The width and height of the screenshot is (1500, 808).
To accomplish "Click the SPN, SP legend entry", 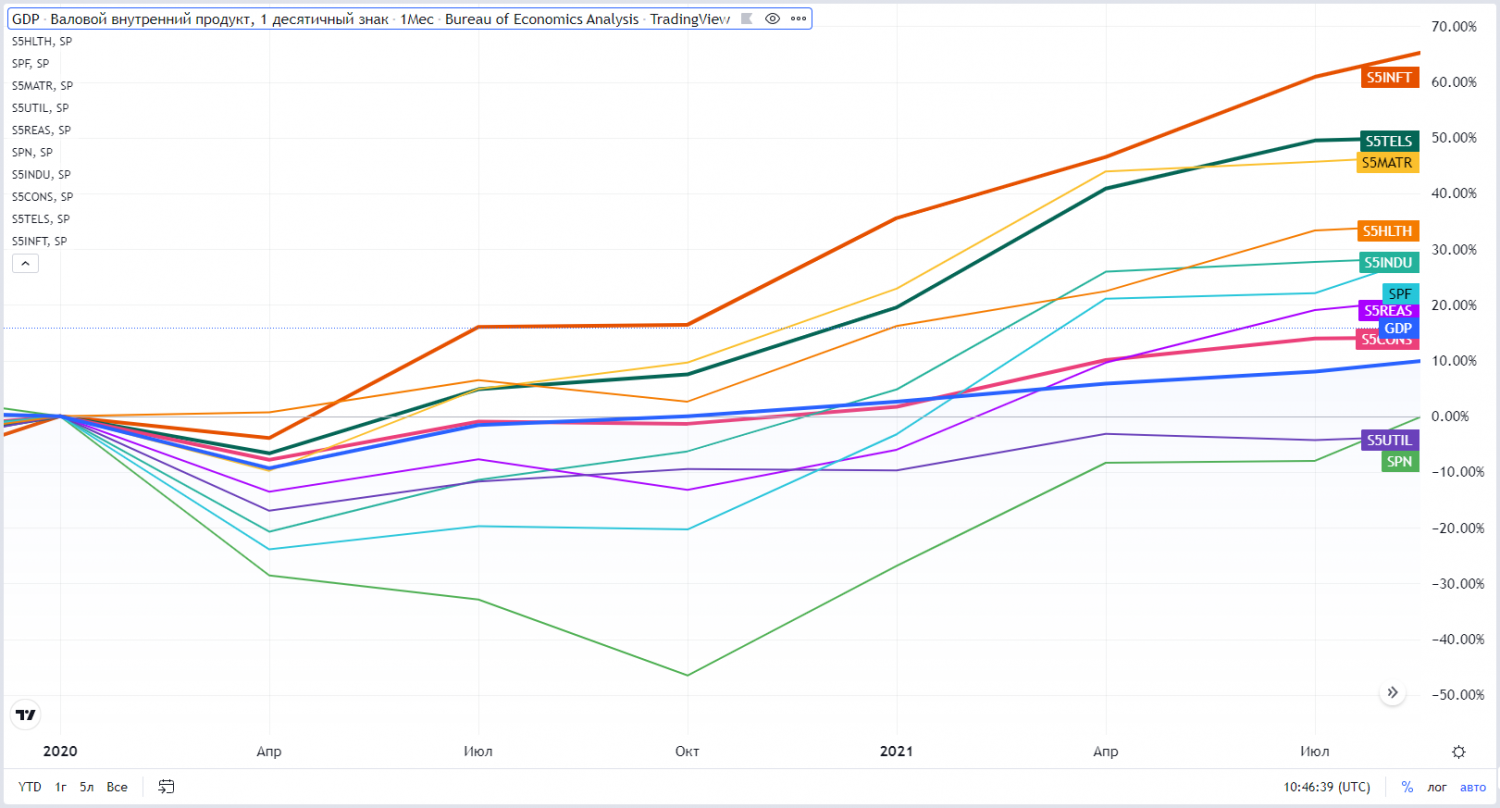I will pyautogui.click(x=32, y=152).
